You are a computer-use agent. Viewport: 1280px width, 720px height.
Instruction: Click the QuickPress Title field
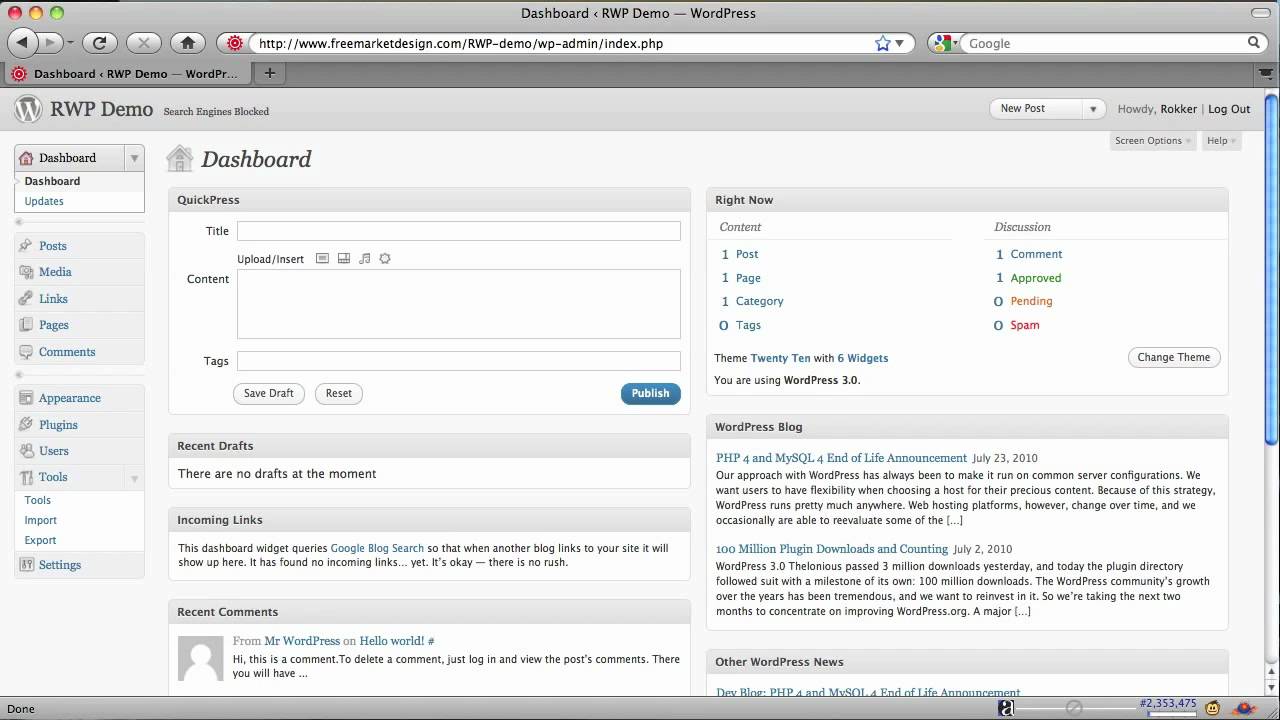pos(459,231)
